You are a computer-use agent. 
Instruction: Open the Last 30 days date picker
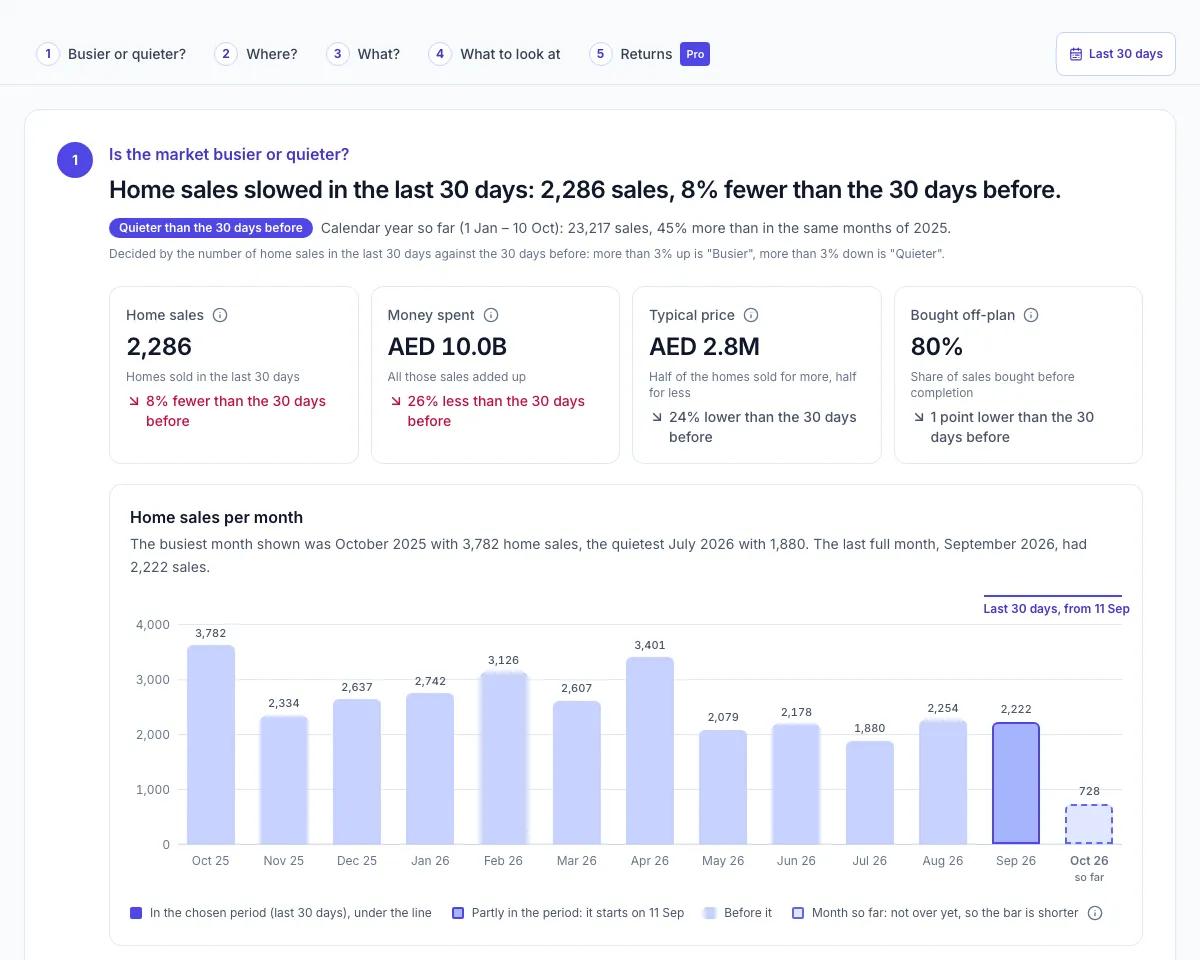[x=1115, y=54]
